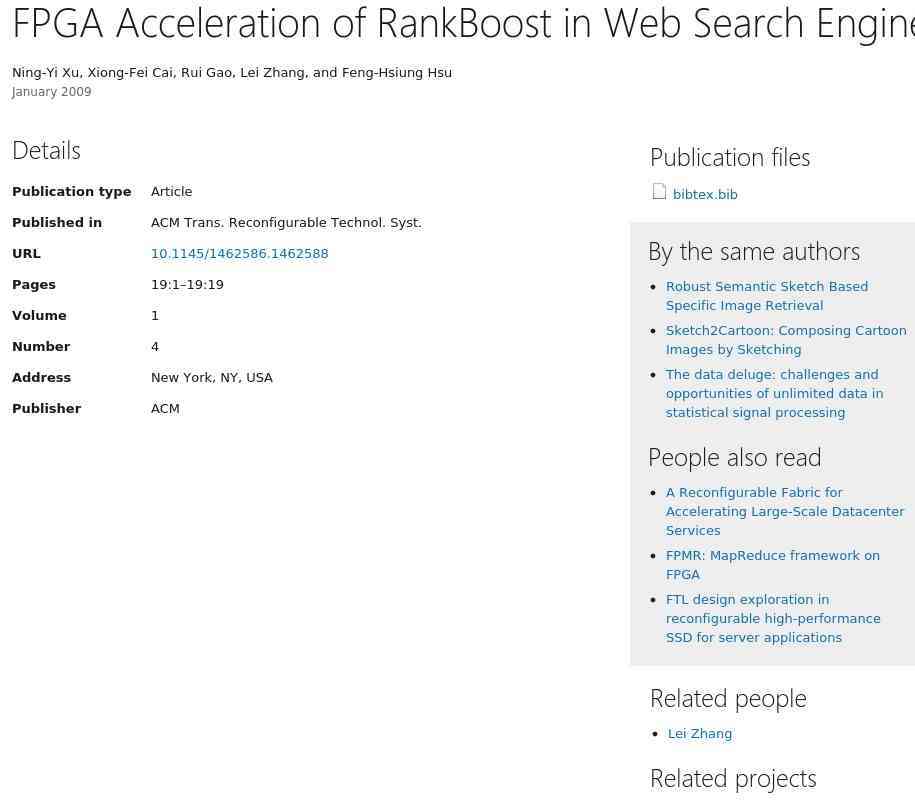Image resolution: width=915 pixels, height=800 pixels.
Task: Click the By the same authors heading
Action: (x=753, y=252)
